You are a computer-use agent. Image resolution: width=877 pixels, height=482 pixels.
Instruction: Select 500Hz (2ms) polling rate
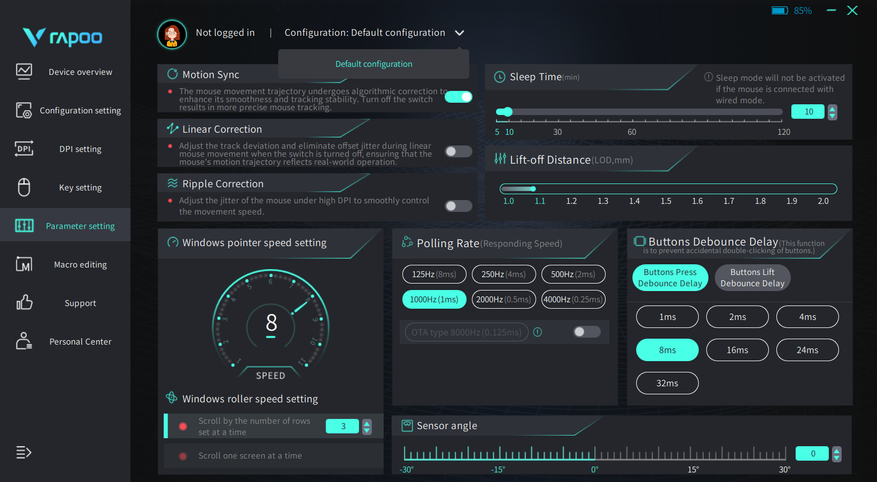pyautogui.click(x=573, y=274)
